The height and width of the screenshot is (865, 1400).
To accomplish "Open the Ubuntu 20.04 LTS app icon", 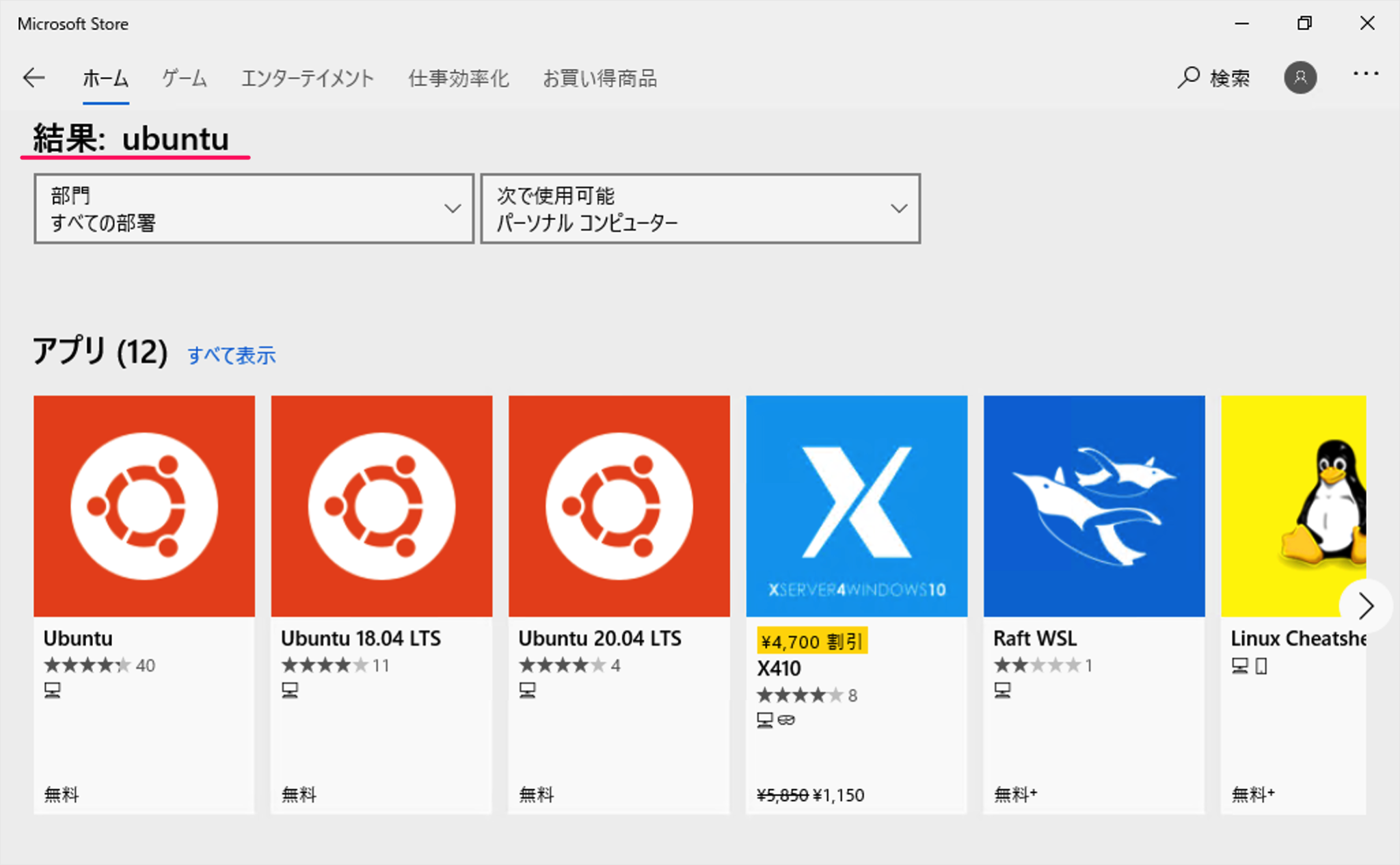I will (618, 505).
